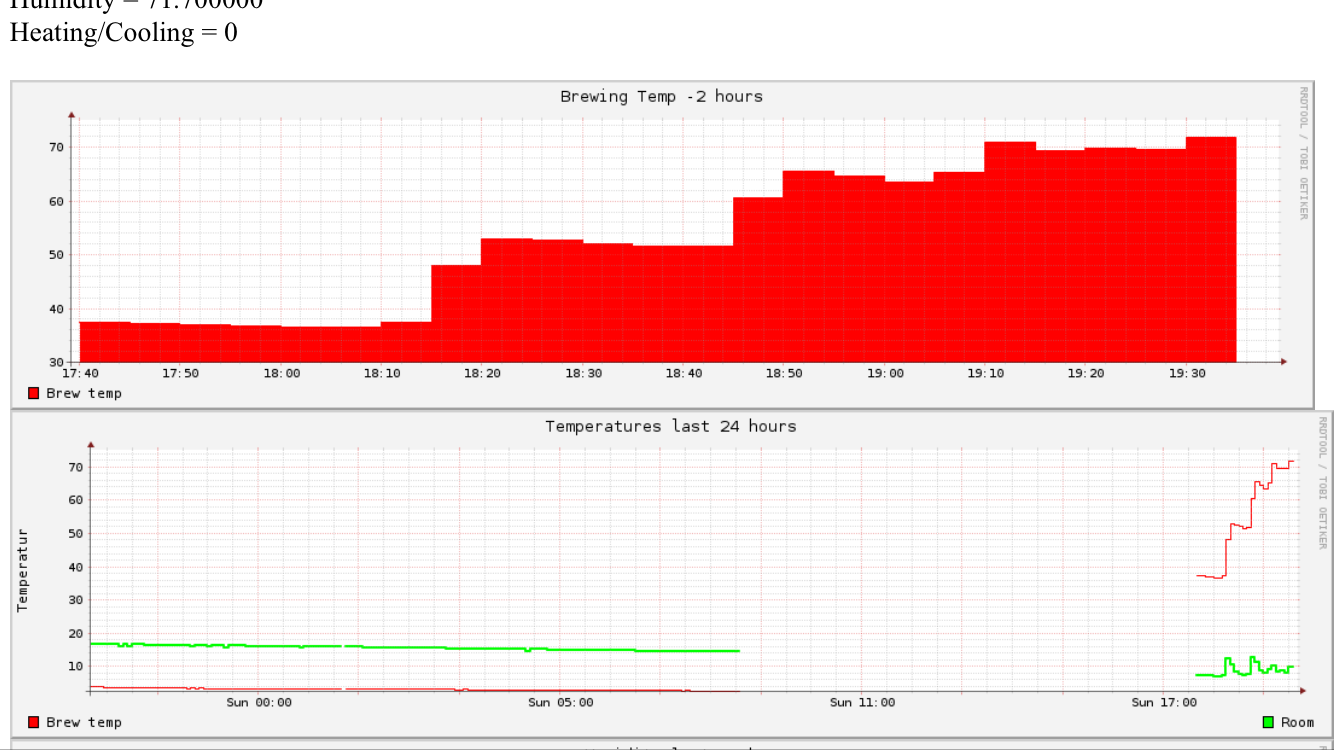The height and width of the screenshot is (750, 1334).
Task: Click the green Room legend swatch
Action: tap(1268, 722)
